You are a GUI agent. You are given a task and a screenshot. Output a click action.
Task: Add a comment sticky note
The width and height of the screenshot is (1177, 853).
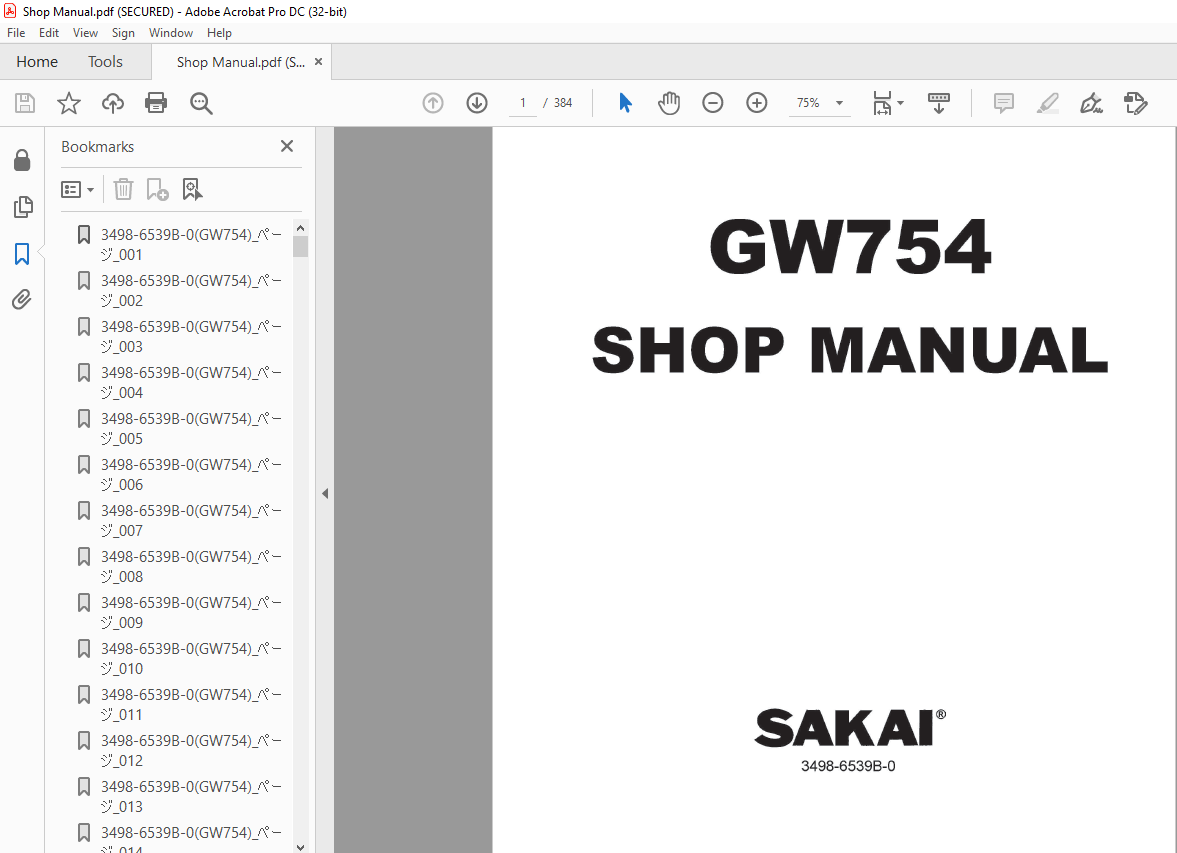tap(1004, 103)
